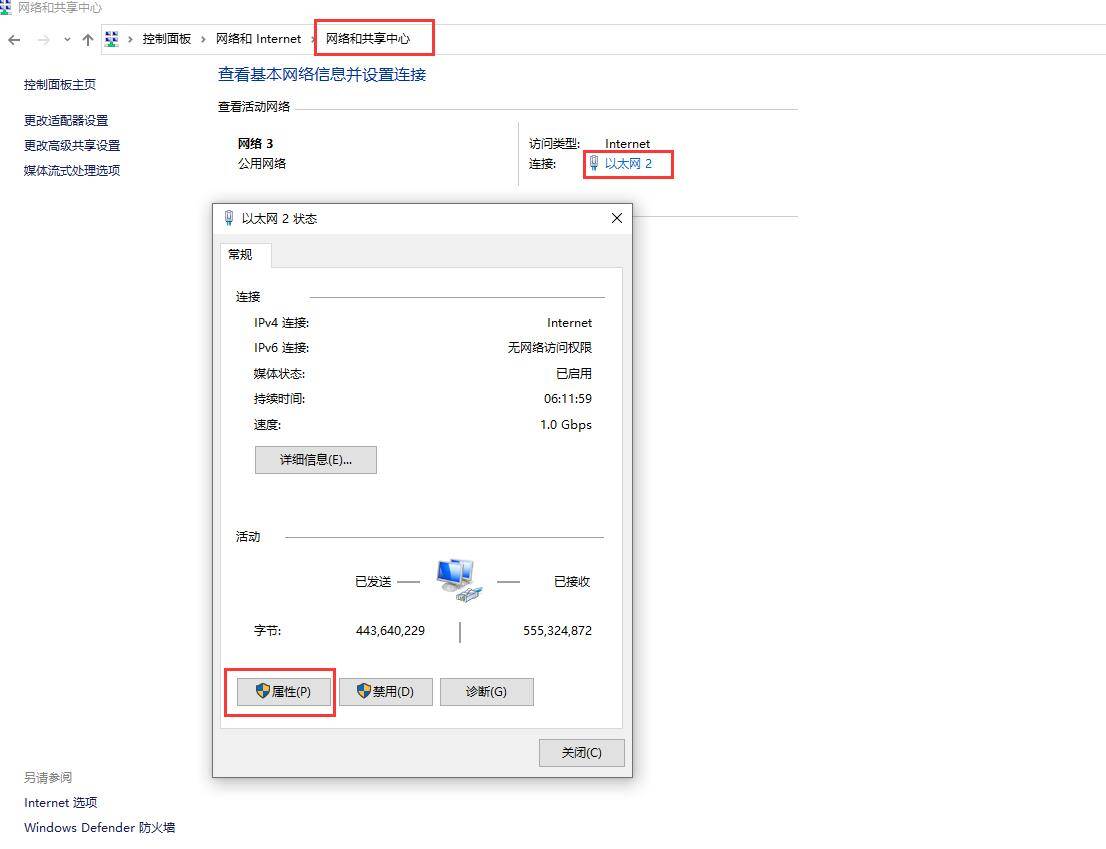
Task: Switch to the 常规 tab
Action: tap(242, 255)
